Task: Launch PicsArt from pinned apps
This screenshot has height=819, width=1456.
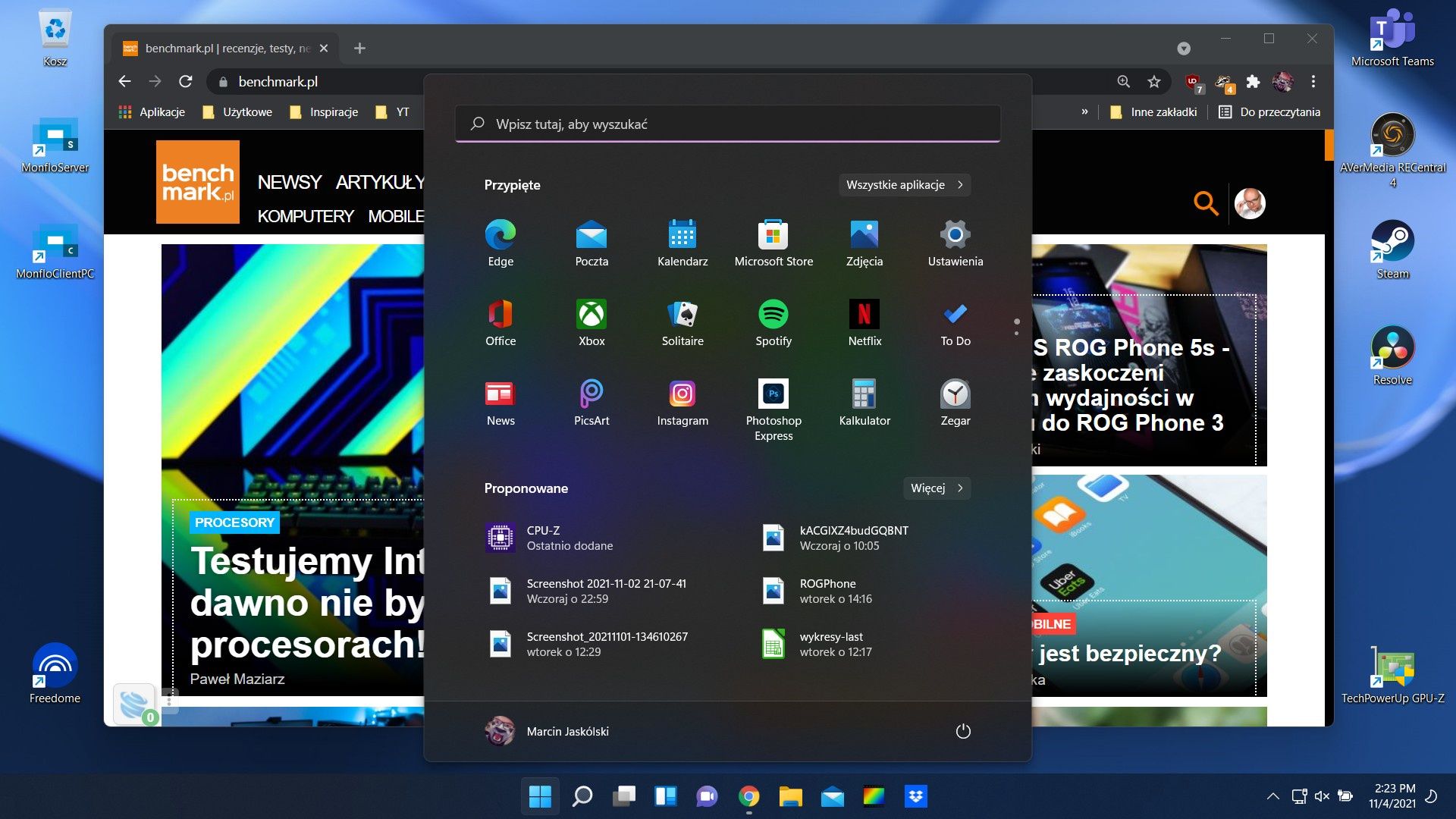Action: click(591, 402)
